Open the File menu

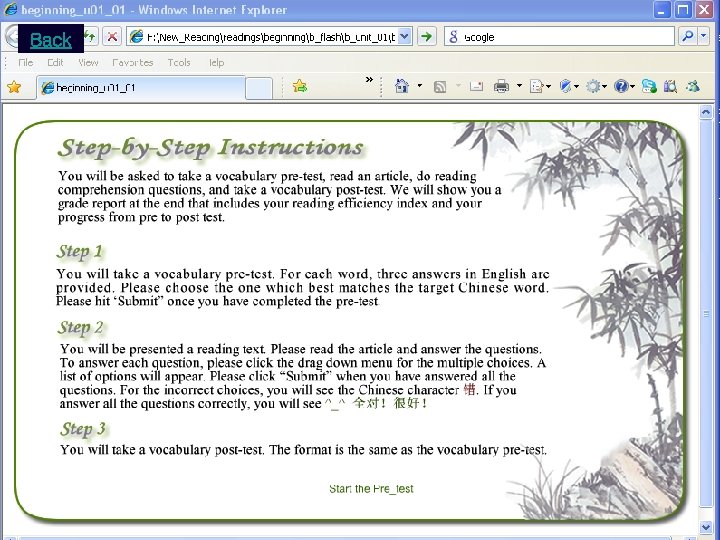[x=26, y=62]
